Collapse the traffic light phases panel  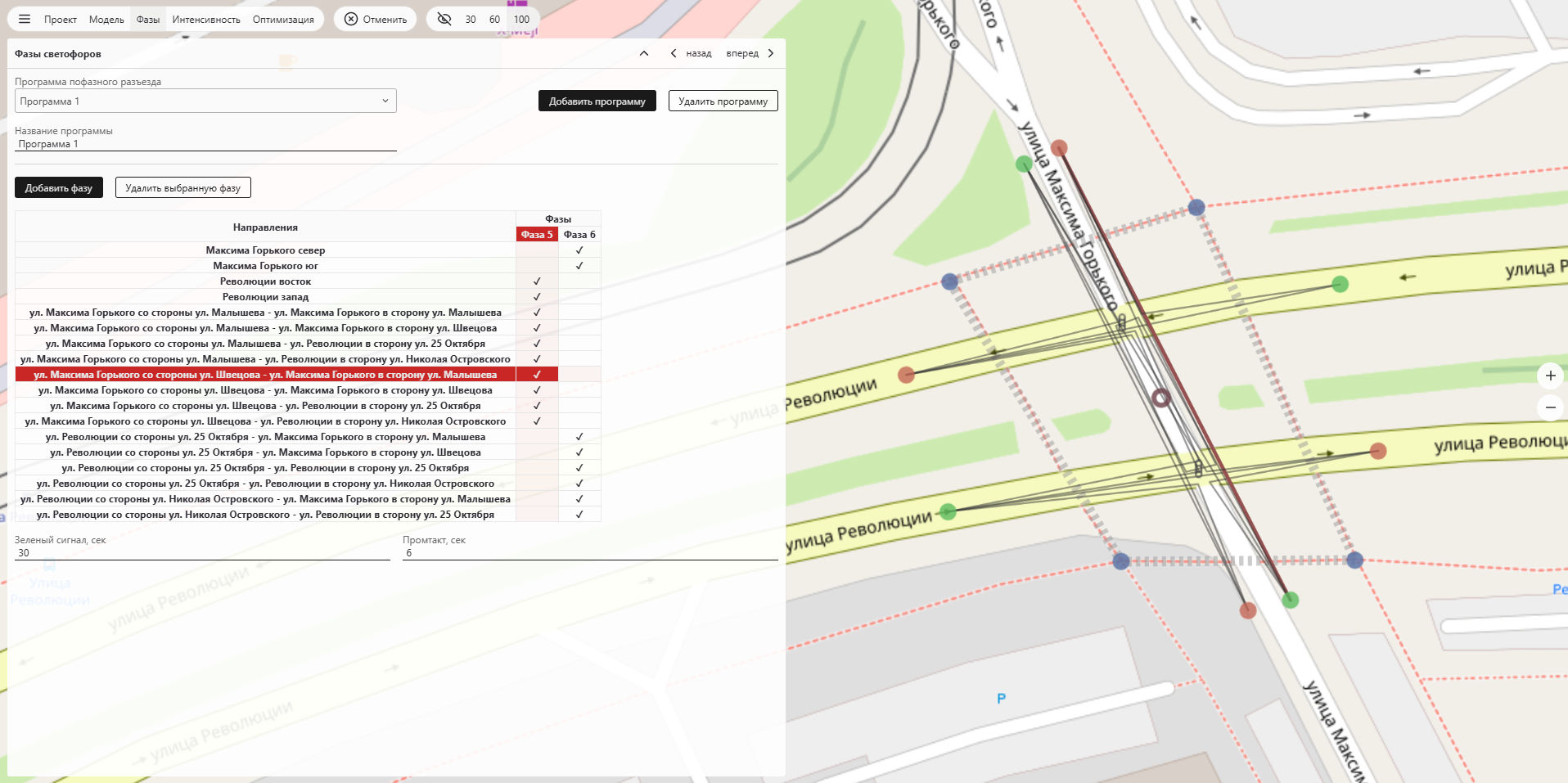point(644,53)
